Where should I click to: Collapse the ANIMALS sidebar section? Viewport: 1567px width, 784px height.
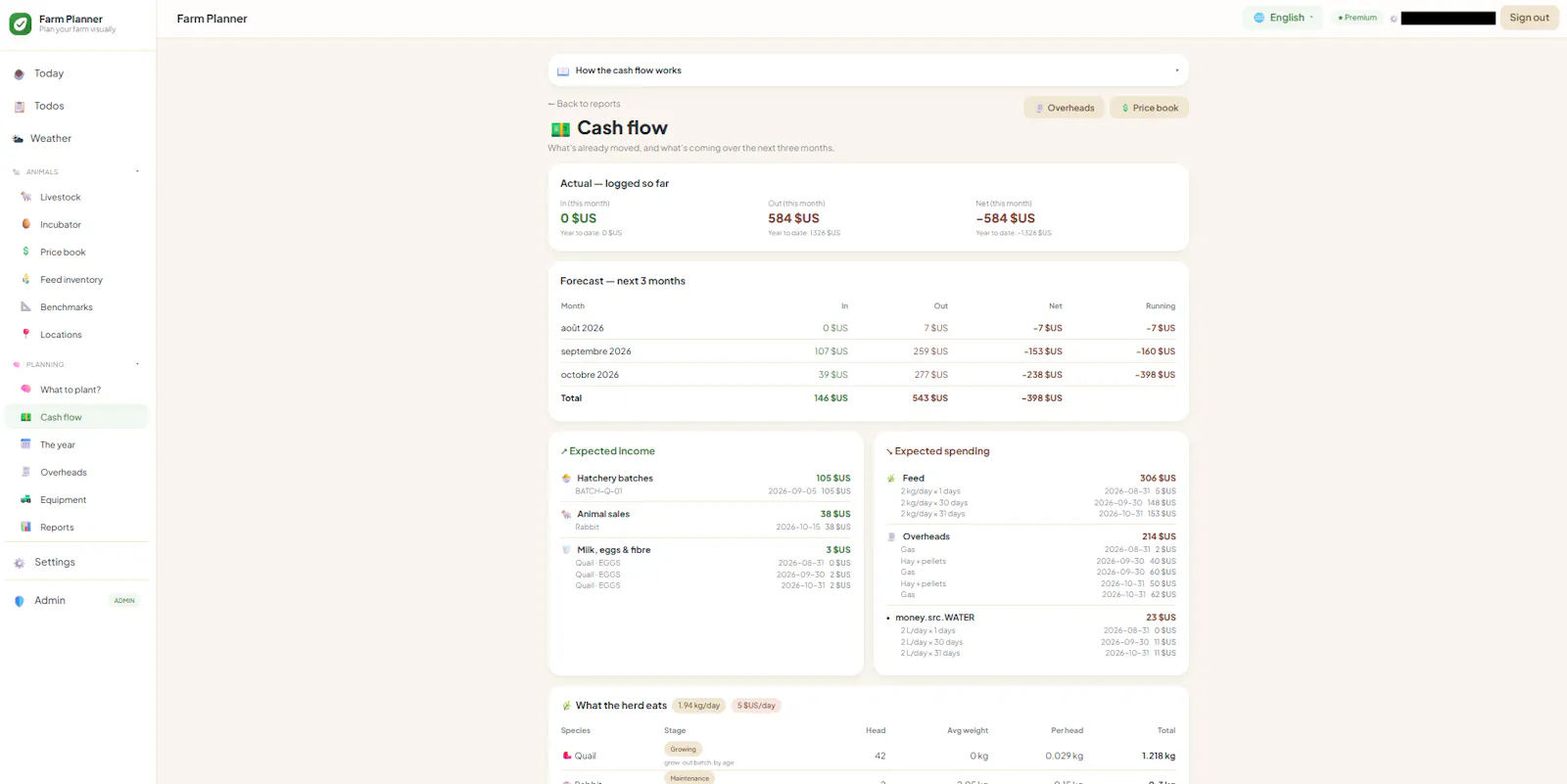pyautogui.click(x=137, y=171)
